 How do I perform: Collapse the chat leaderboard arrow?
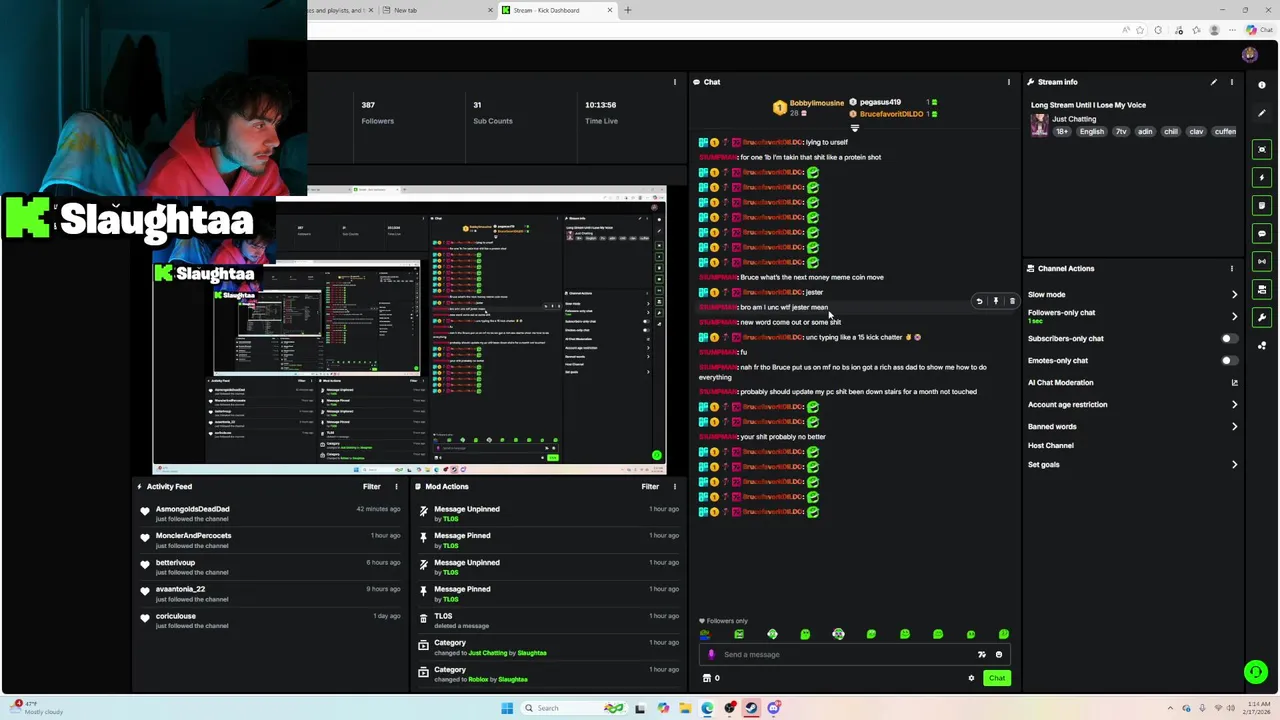pyautogui.click(x=855, y=128)
